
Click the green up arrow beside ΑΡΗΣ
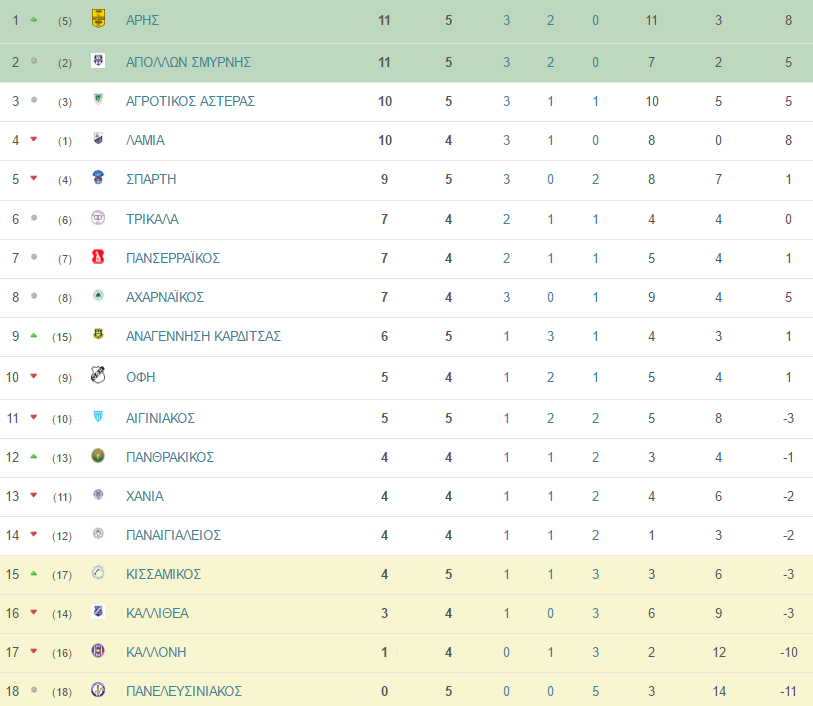tap(34, 20)
